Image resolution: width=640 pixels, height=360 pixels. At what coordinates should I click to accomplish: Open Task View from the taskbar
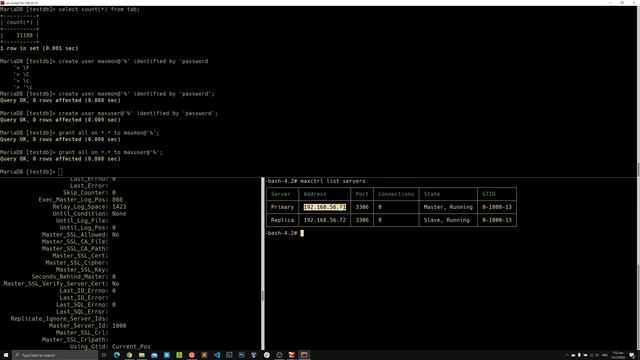pos(104,355)
